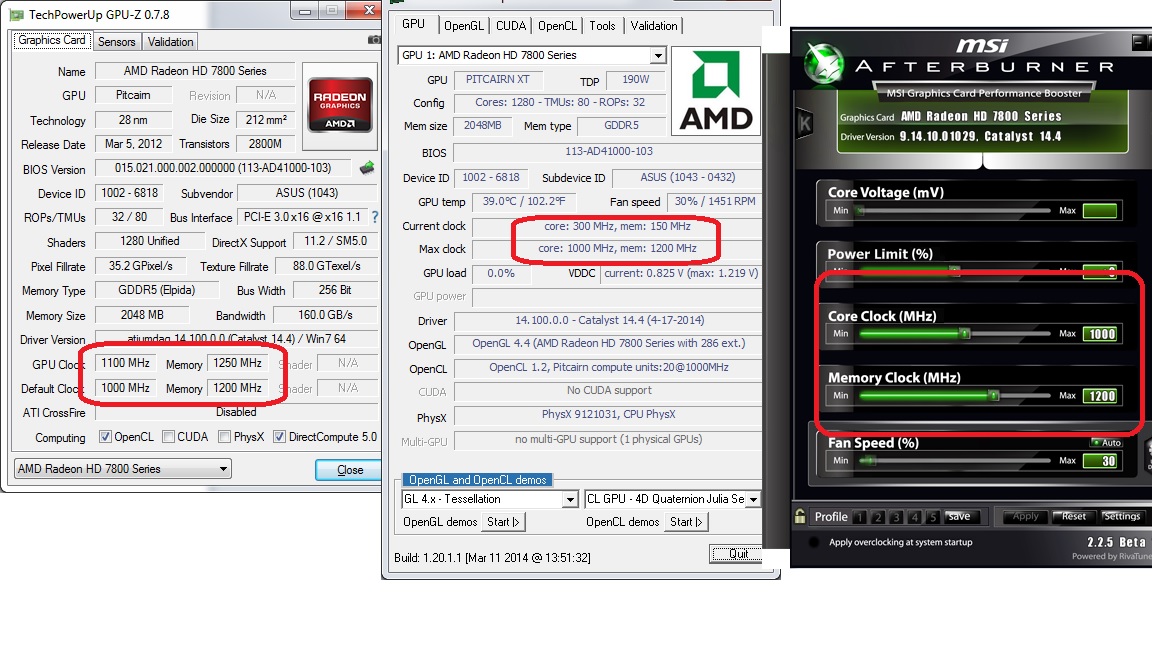Click the BIOS save chip icon in GPU-Z
Viewport: 1152px width, 648px height.
pos(367,168)
